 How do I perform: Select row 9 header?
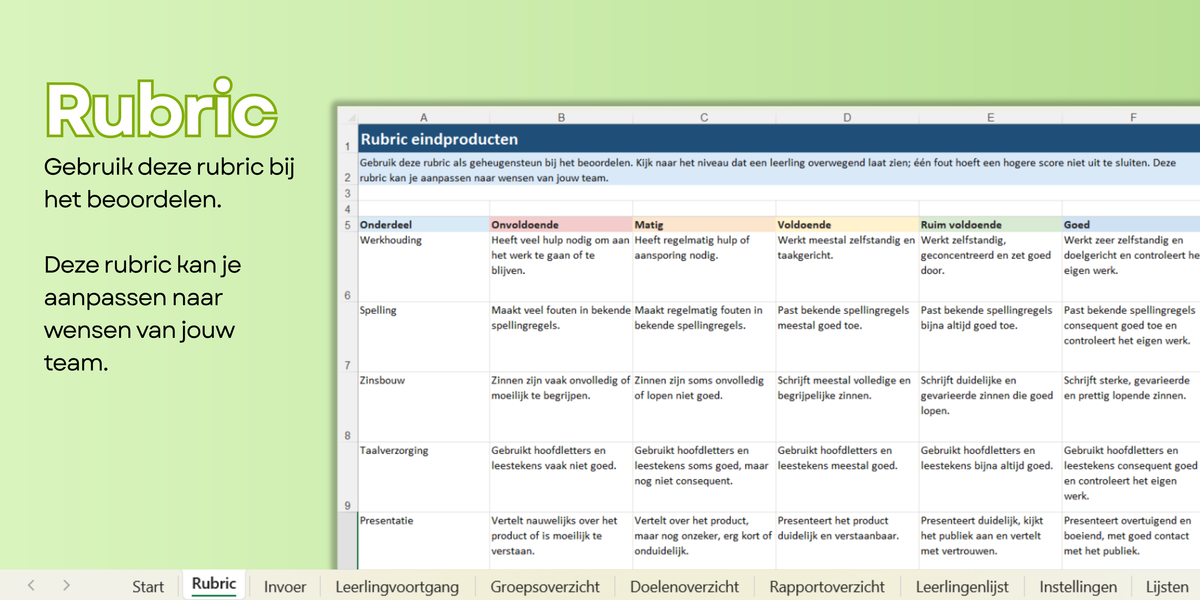click(347, 477)
